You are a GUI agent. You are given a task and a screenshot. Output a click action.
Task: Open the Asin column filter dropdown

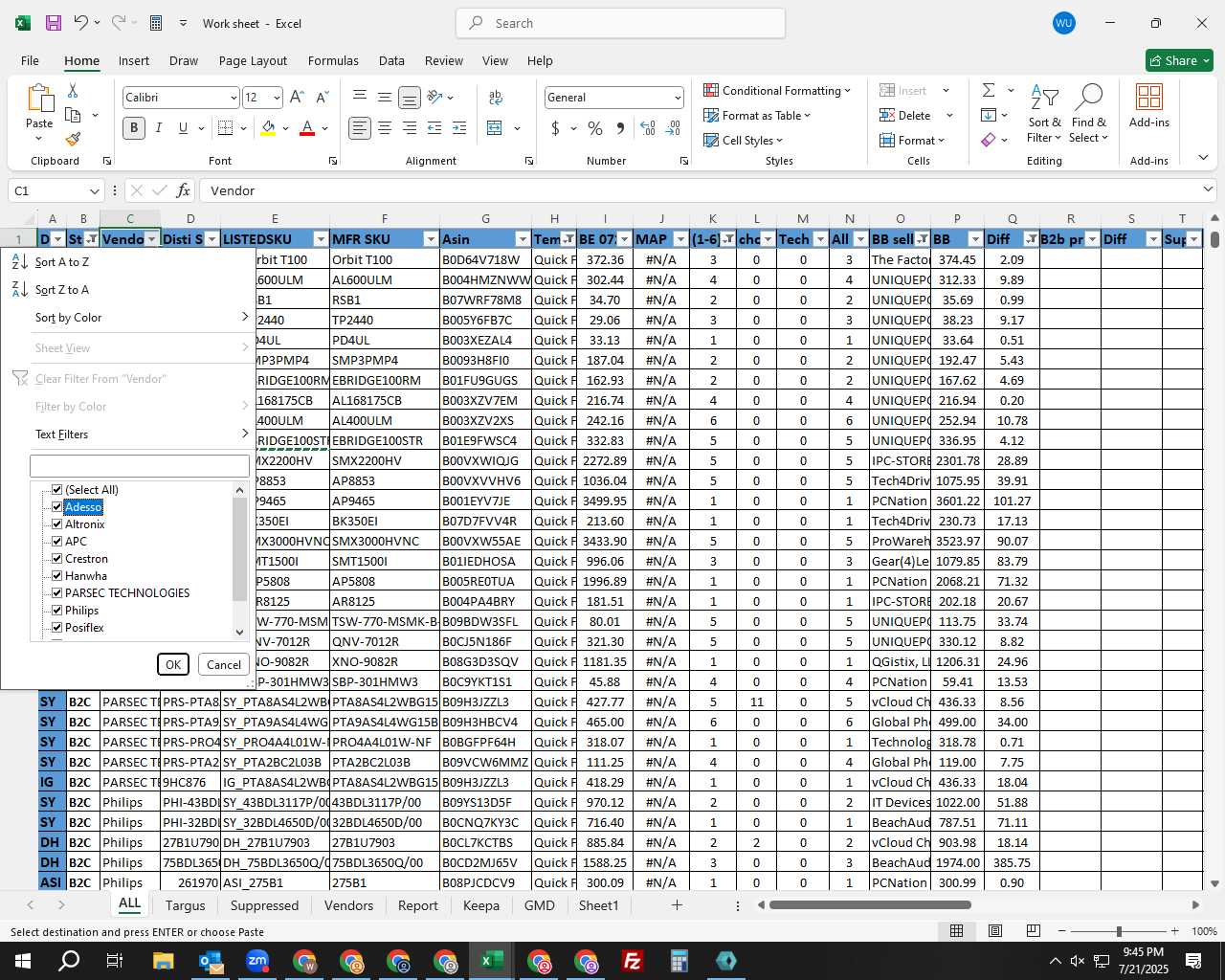[522, 239]
